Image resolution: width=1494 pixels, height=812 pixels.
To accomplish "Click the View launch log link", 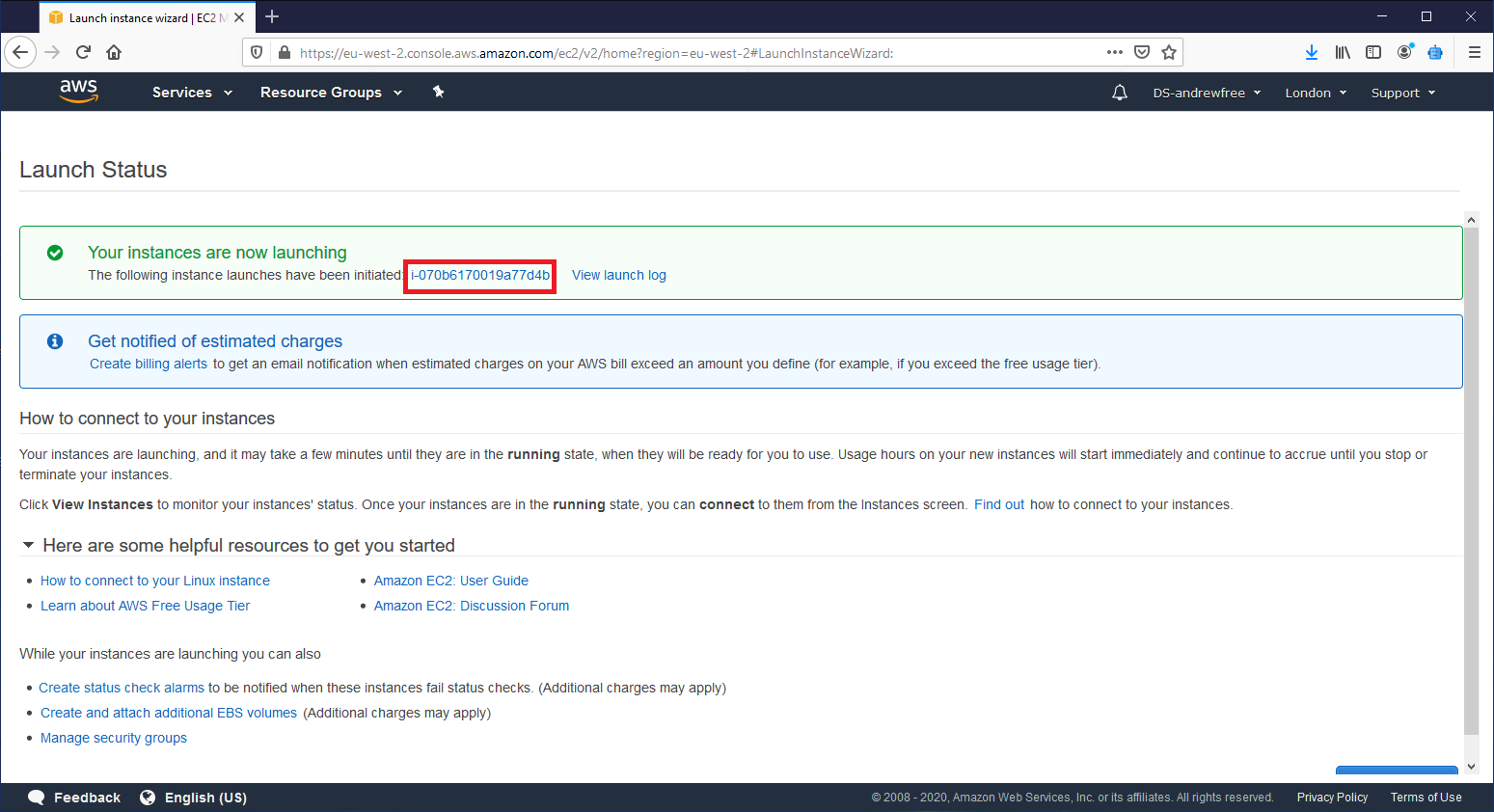I will coord(619,275).
